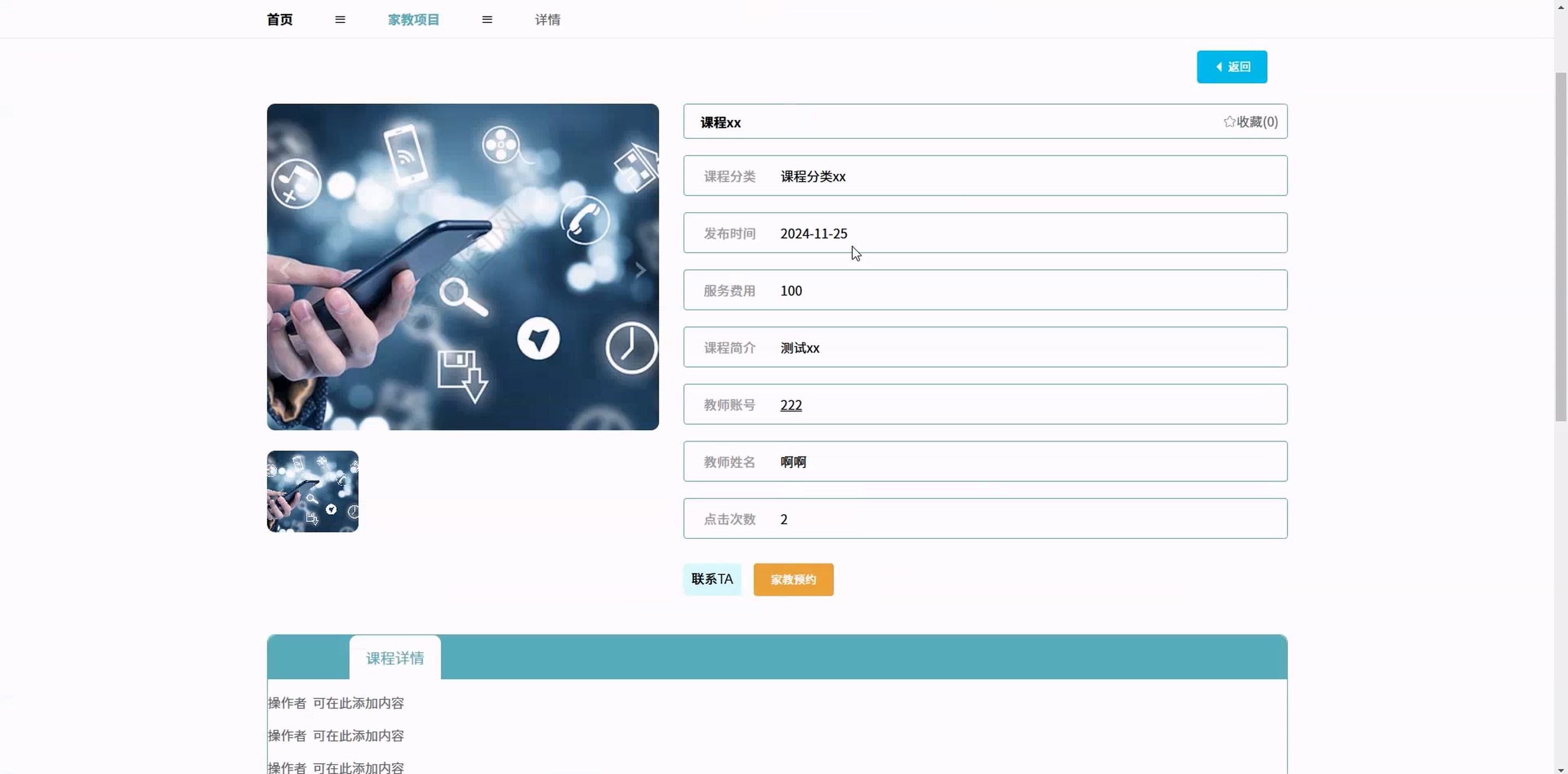Image resolution: width=1568 pixels, height=774 pixels.
Task: Click the 课程xx title field
Action: click(x=721, y=122)
